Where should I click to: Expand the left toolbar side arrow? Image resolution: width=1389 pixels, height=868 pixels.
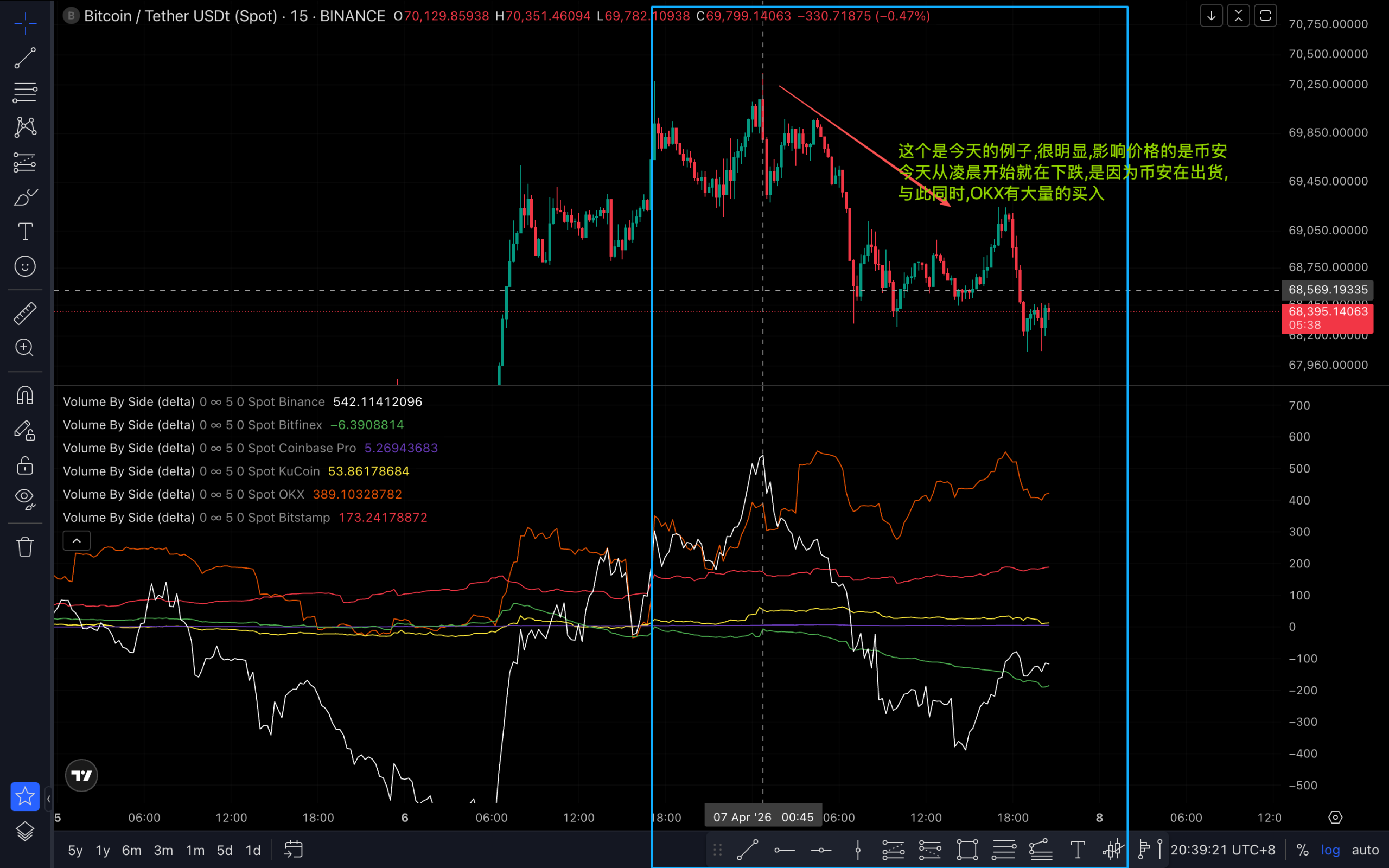point(48,799)
